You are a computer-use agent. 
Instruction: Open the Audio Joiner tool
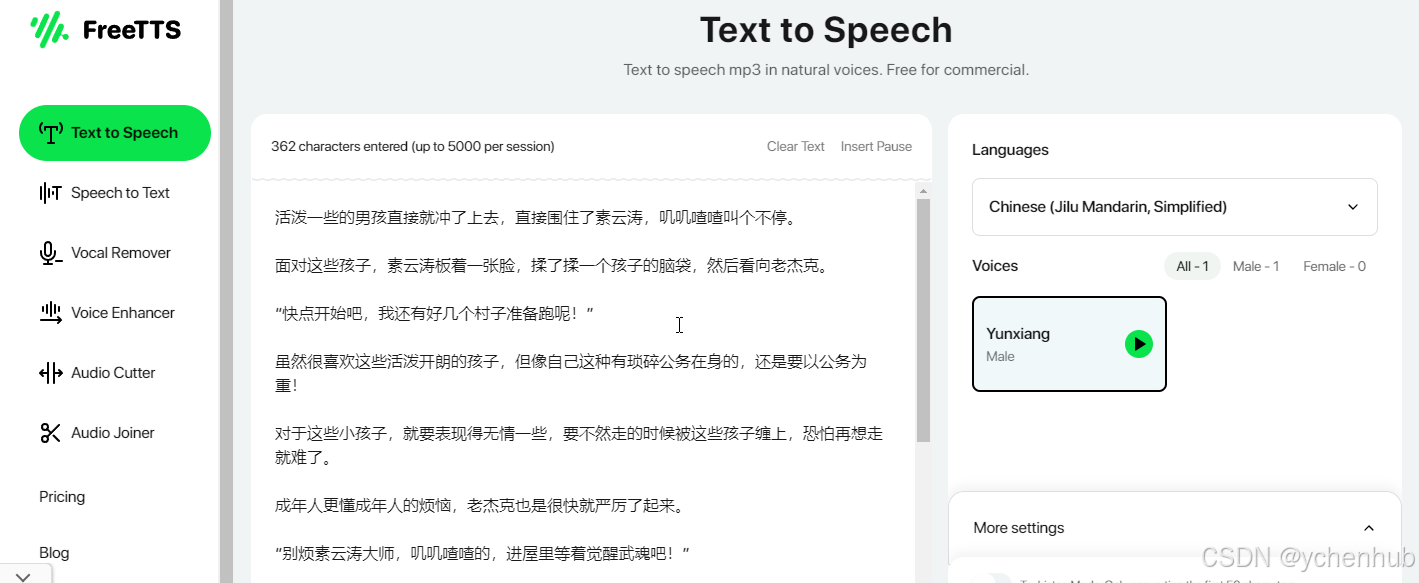point(97,433)
